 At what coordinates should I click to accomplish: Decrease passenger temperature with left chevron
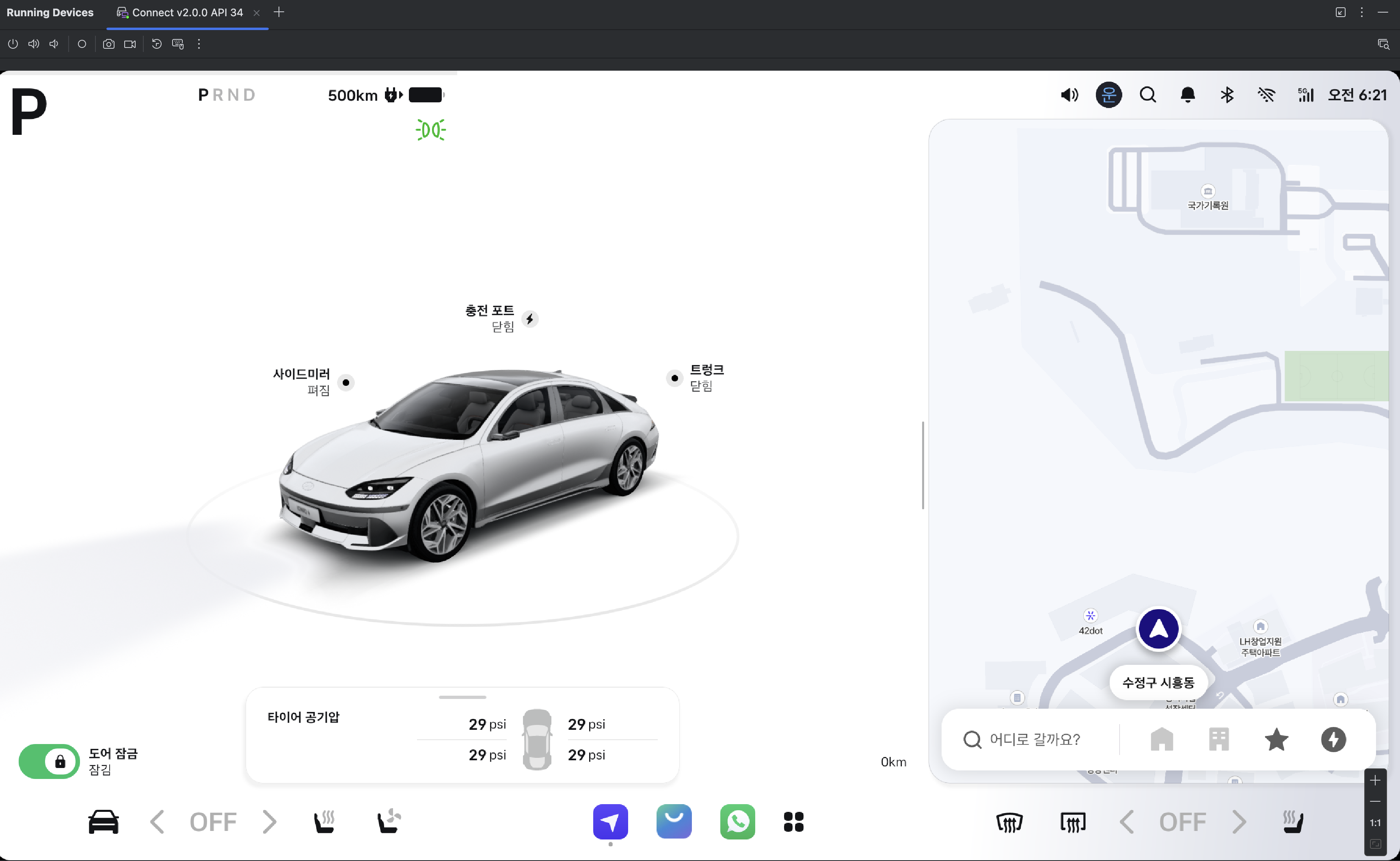[1126, 821]
